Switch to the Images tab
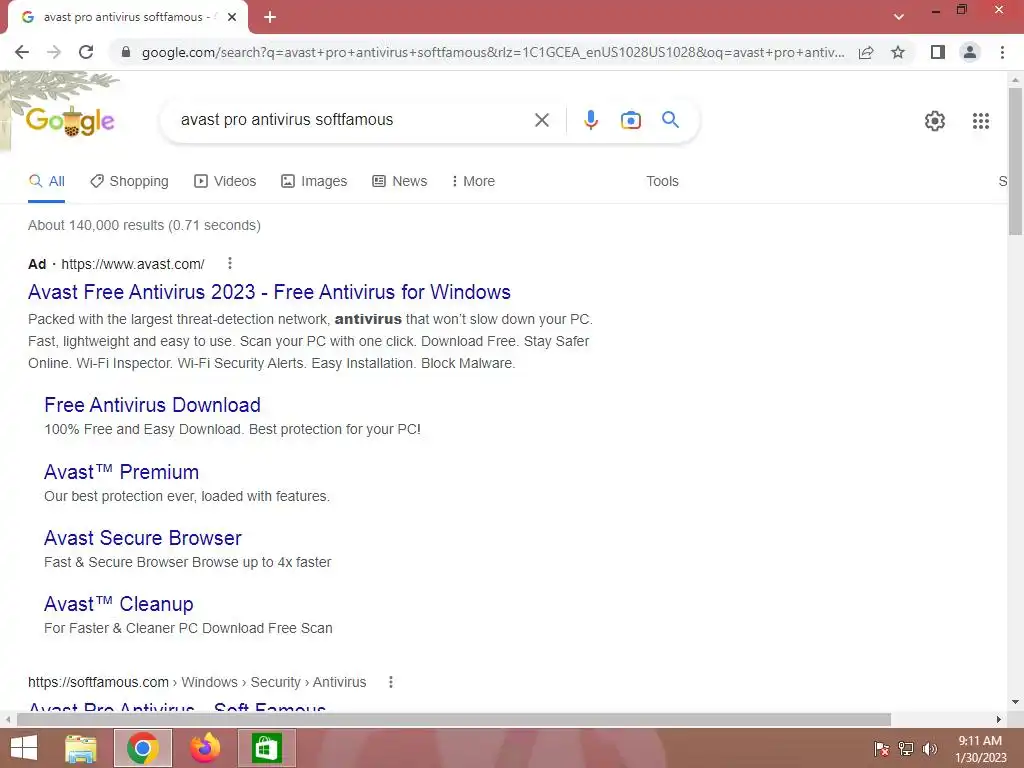The height and width of the screenshot is (768, 1024). pyautogui.click(x=314, y=182)
